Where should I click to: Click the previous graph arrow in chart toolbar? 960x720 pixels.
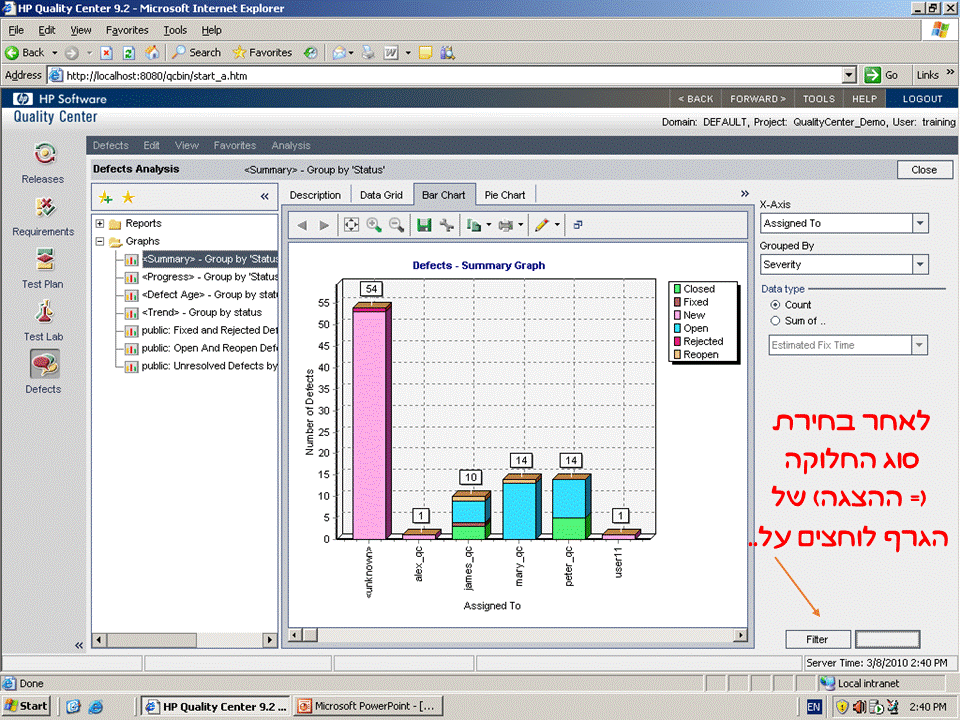click(302, 225)
